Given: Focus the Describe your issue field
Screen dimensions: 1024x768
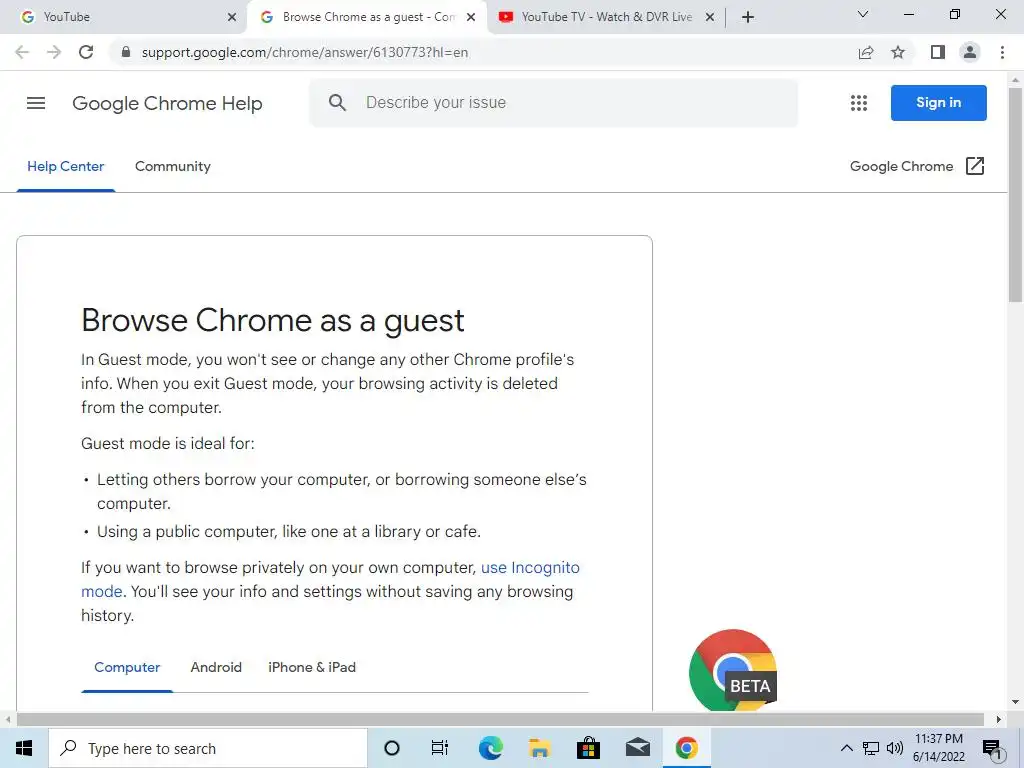Looking at the screenshot, I should pos(554,103).
